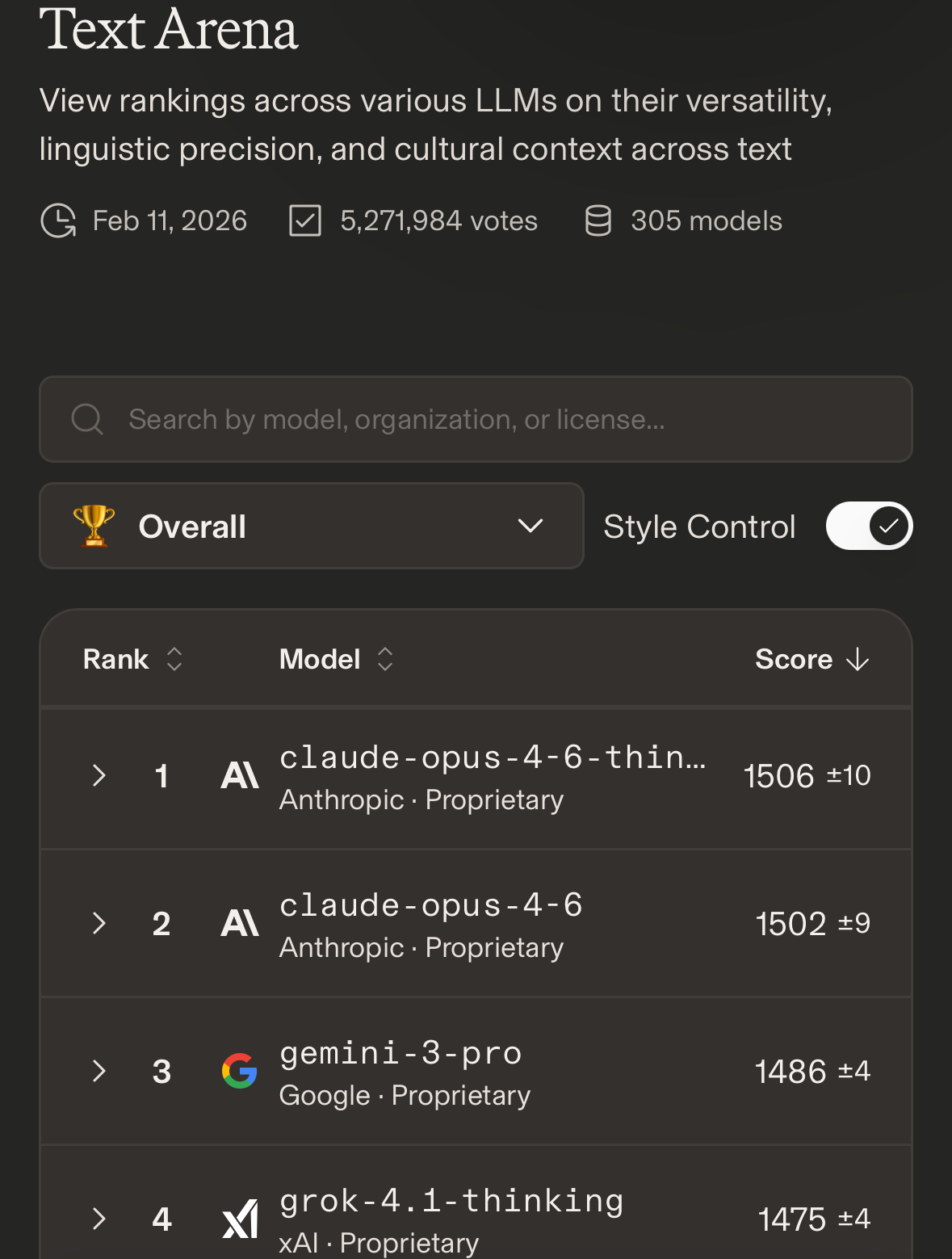Click the Anthropic logo on rank 2 row
This screenshot has width=952, height=1259.
(x=240, y=924)
